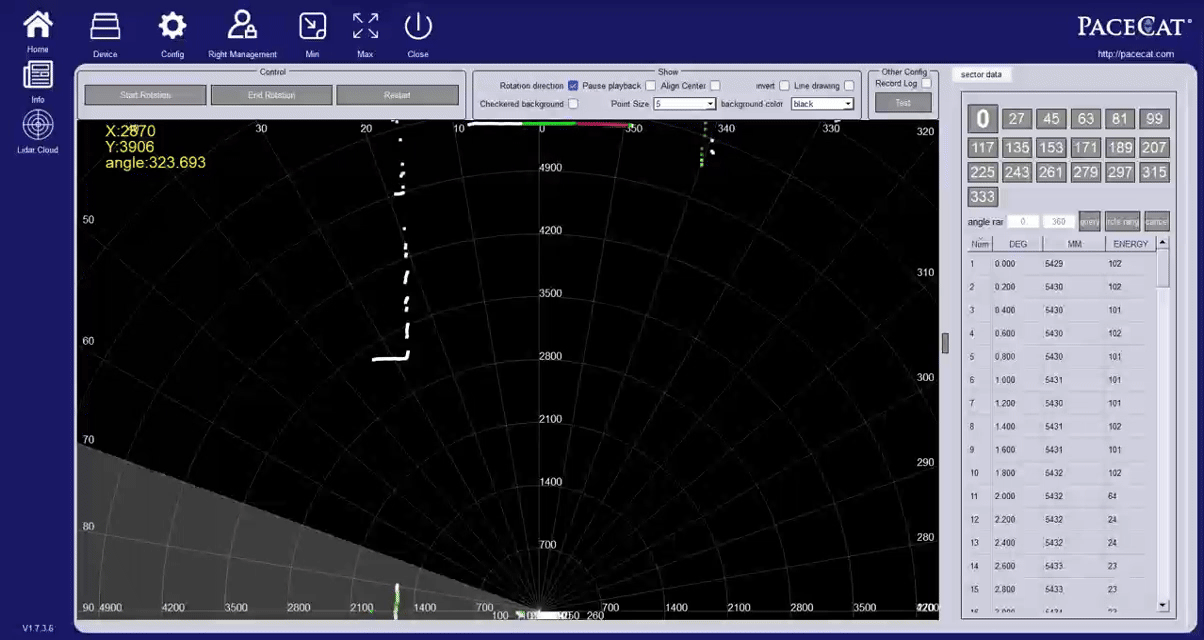
Task: Open the Device panel icon
Action: pos(105,26)
